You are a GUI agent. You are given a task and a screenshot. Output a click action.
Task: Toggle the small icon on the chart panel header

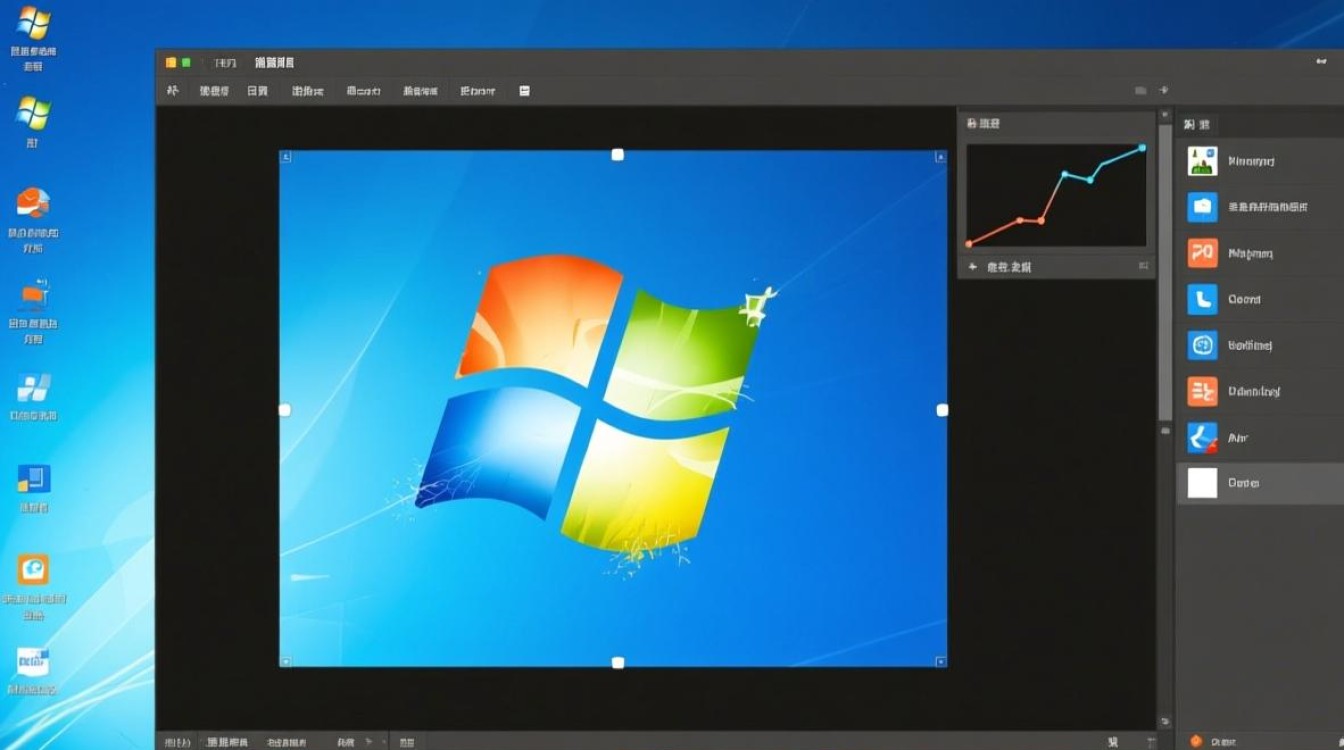click(1145, 267)
